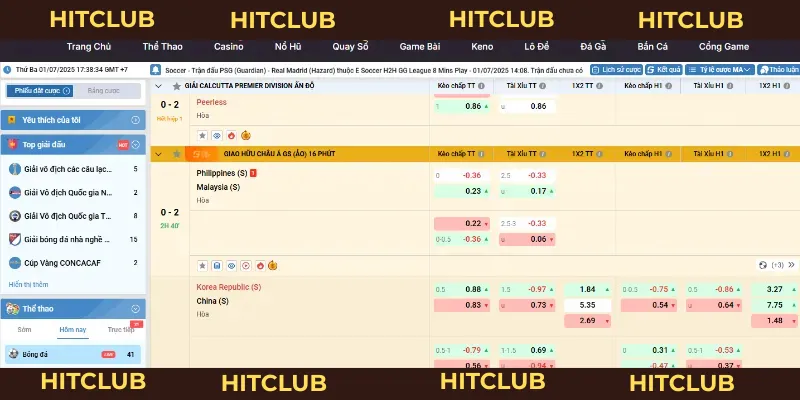The image size is (800, 400).
Task: Click info icon next to Kèo chấp H1 in Calcutta header
Action: (669, 86)
